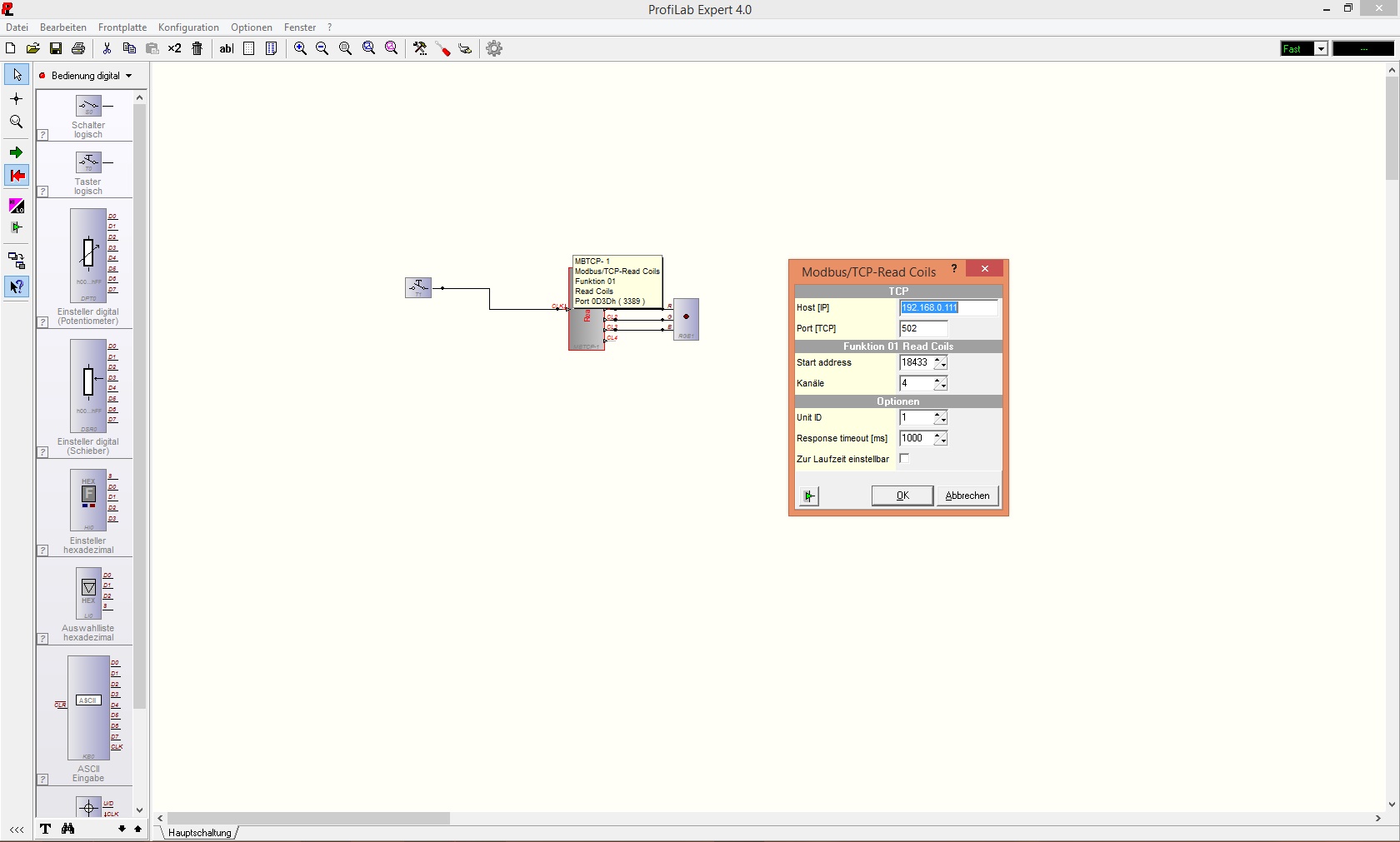Click the Port [TCP] input field

click(923, 328)
